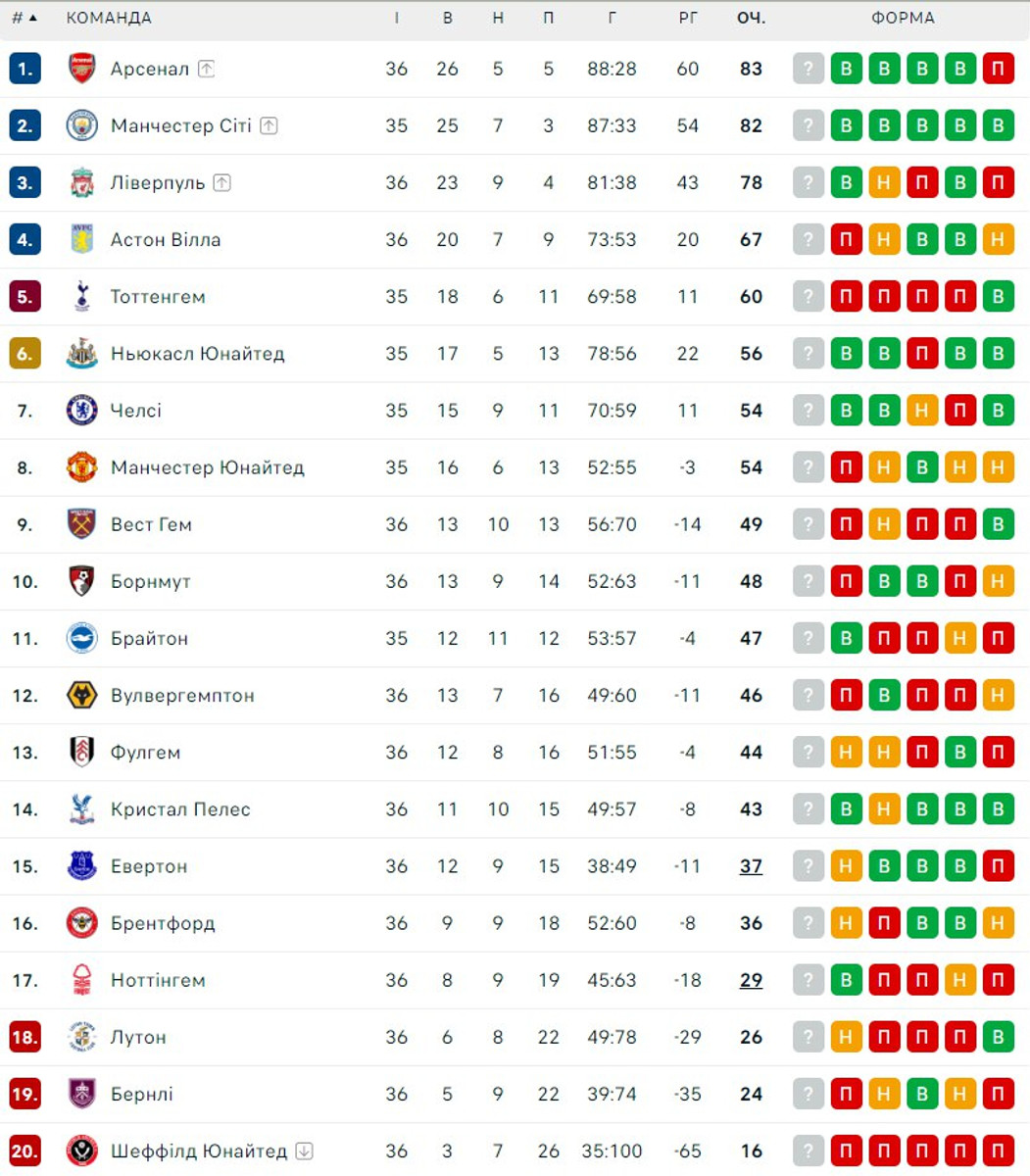Click the Wolverhampton wolf crest
This screenshot has height=1176, width=1030.
(x=82, y=695)
